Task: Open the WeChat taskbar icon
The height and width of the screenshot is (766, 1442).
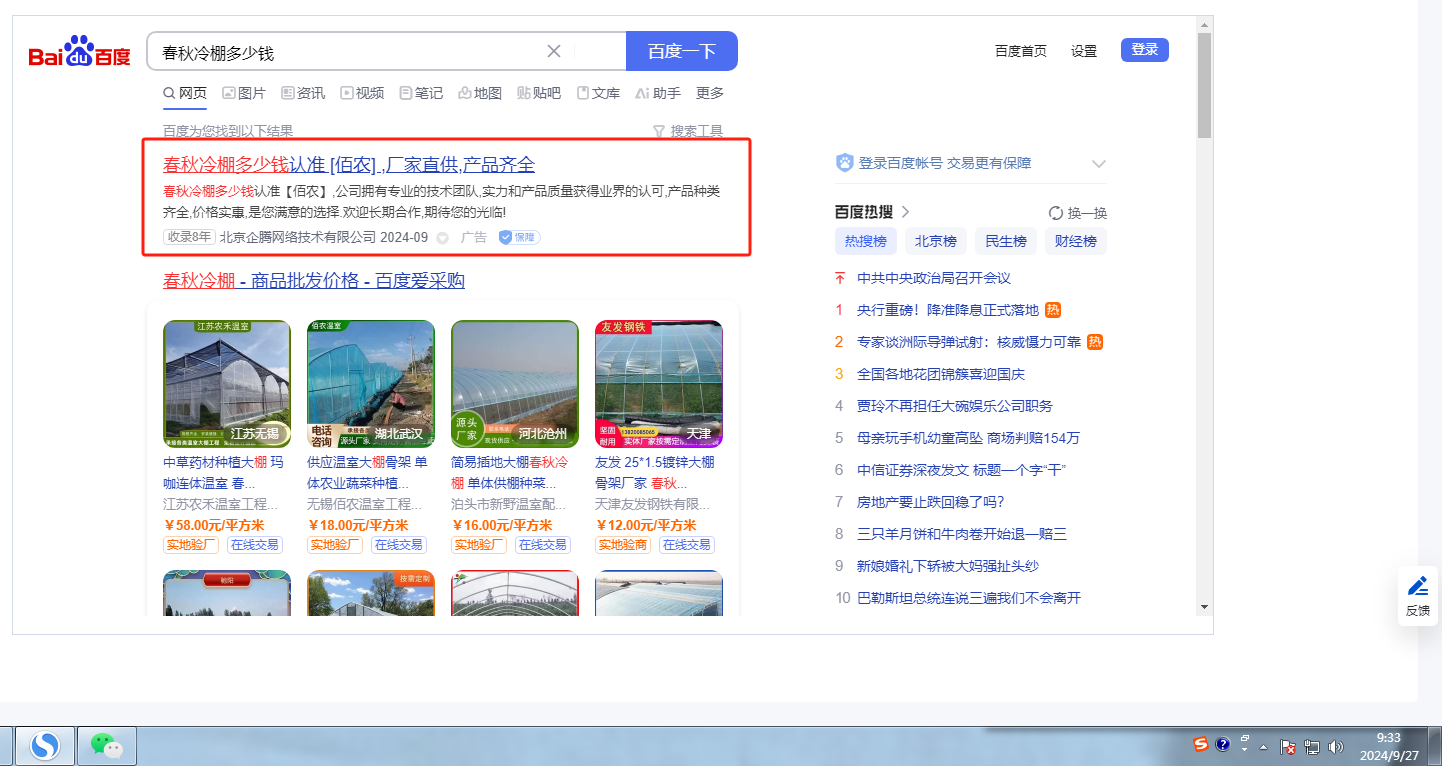Action: [107, 745]
